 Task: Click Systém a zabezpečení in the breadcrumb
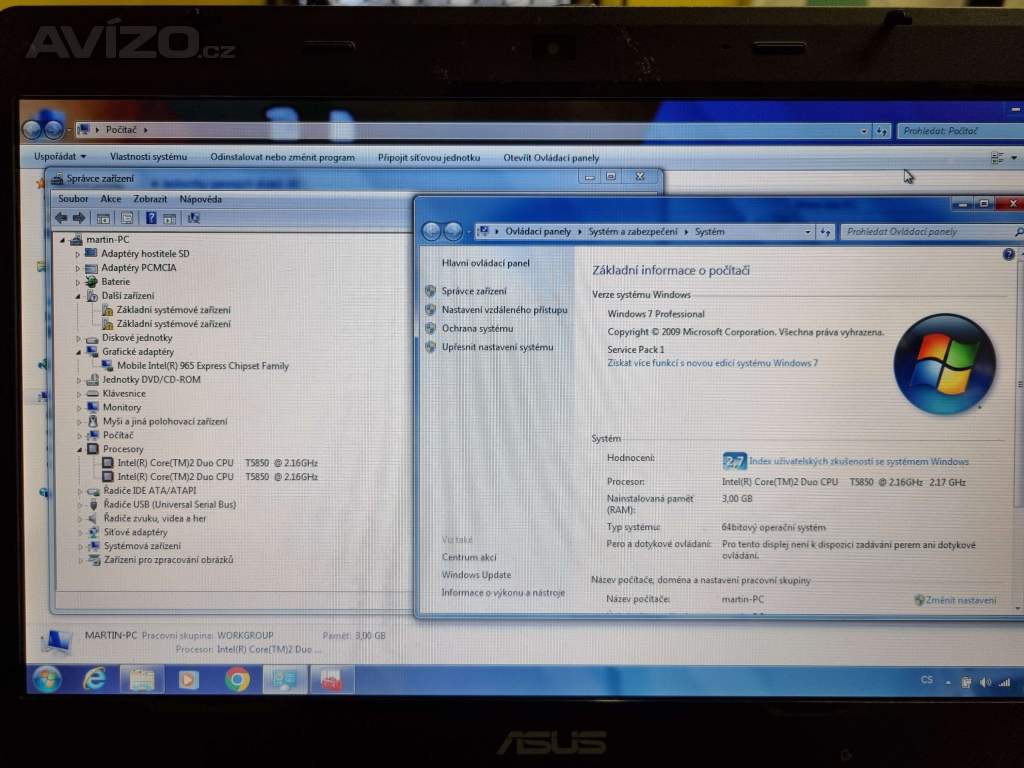(x=632, y=232)
